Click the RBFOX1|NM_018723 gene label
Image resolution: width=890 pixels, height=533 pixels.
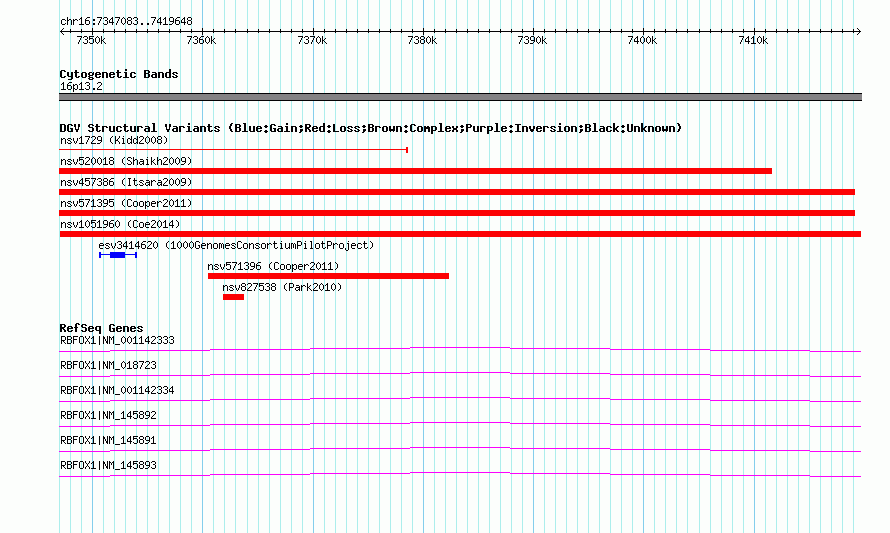click(x=108, y=366)
